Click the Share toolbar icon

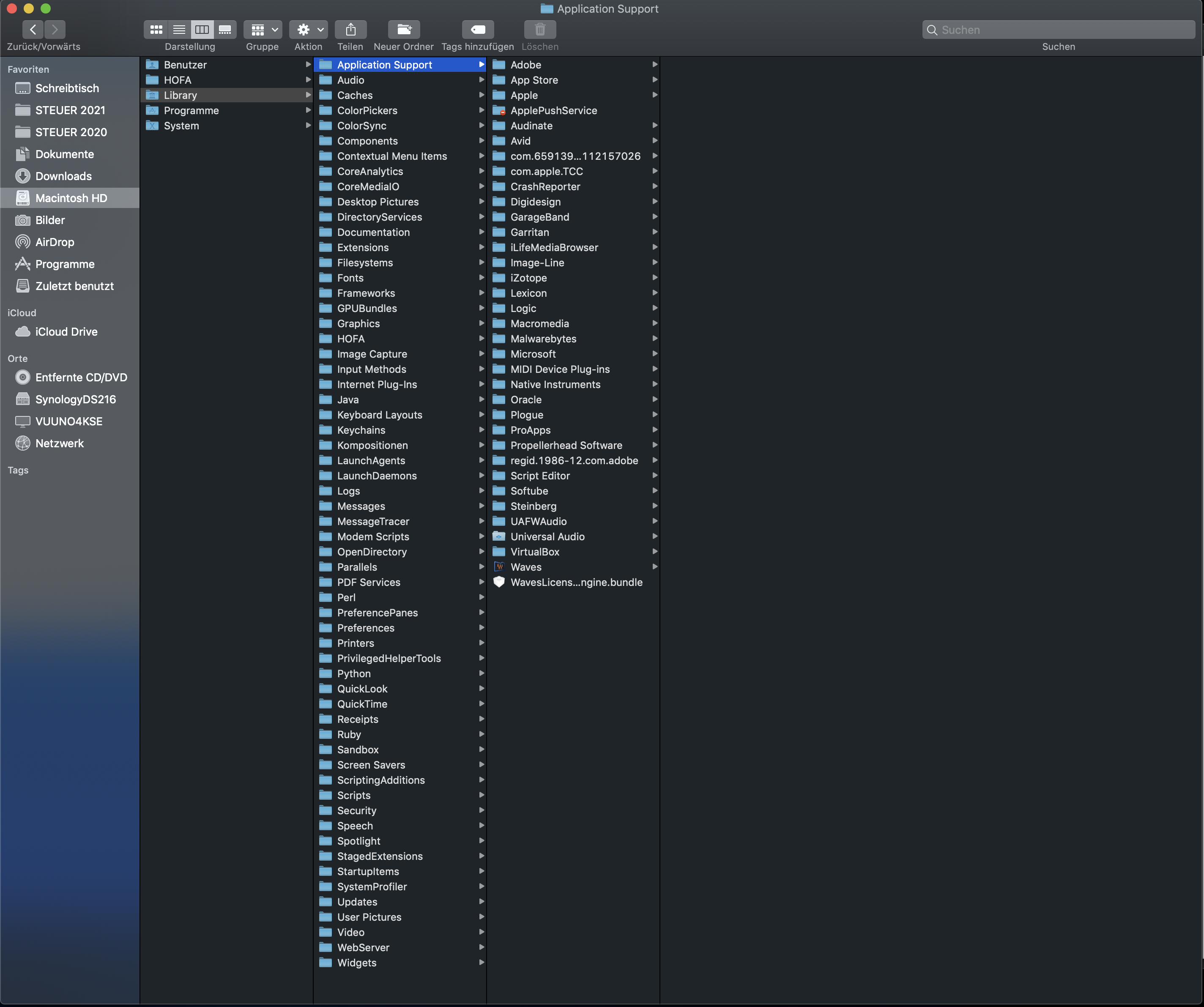tap(350, 29)
